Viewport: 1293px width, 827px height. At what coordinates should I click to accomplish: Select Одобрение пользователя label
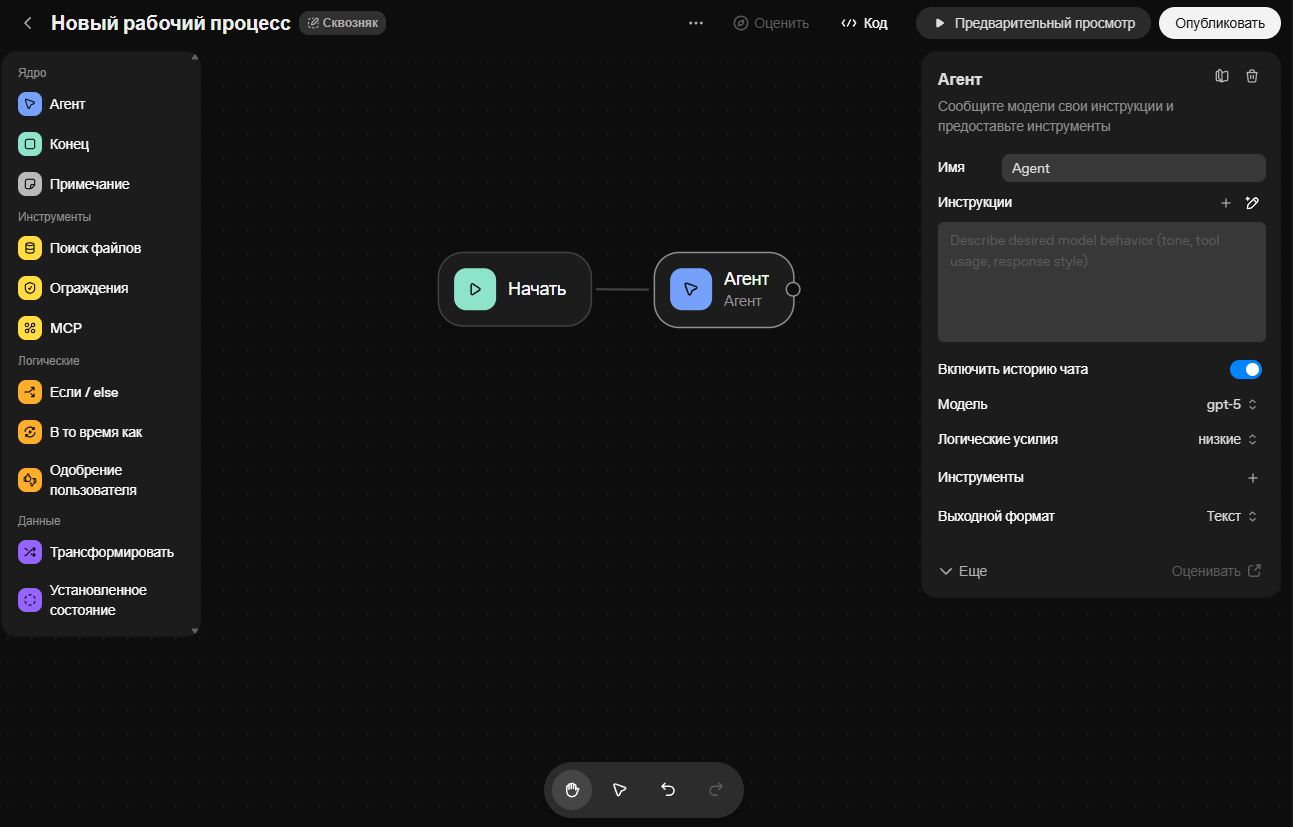pyautogui.click(x=93, y=480)
